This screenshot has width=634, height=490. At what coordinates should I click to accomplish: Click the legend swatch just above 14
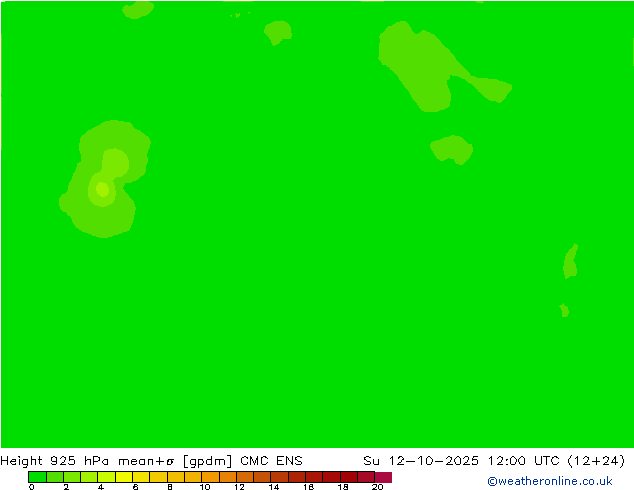280,477
